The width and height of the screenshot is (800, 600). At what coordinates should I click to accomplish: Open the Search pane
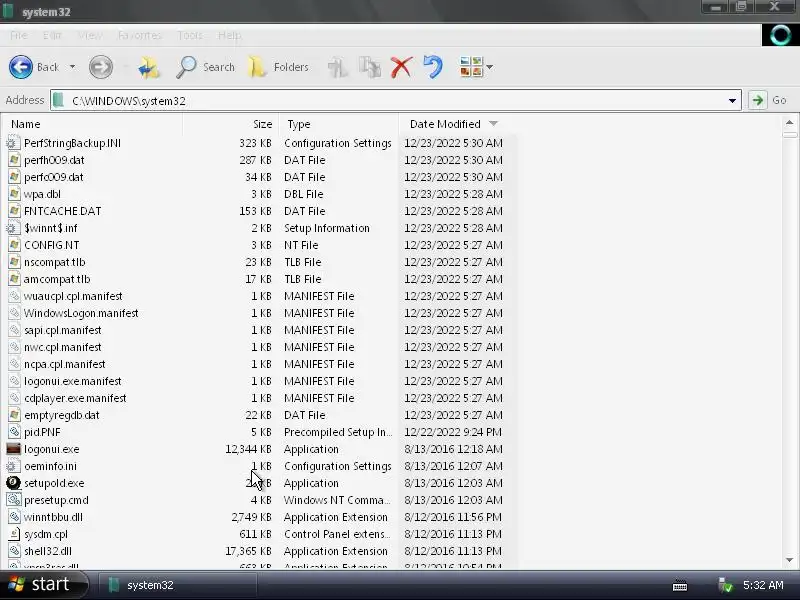[205, 67]
